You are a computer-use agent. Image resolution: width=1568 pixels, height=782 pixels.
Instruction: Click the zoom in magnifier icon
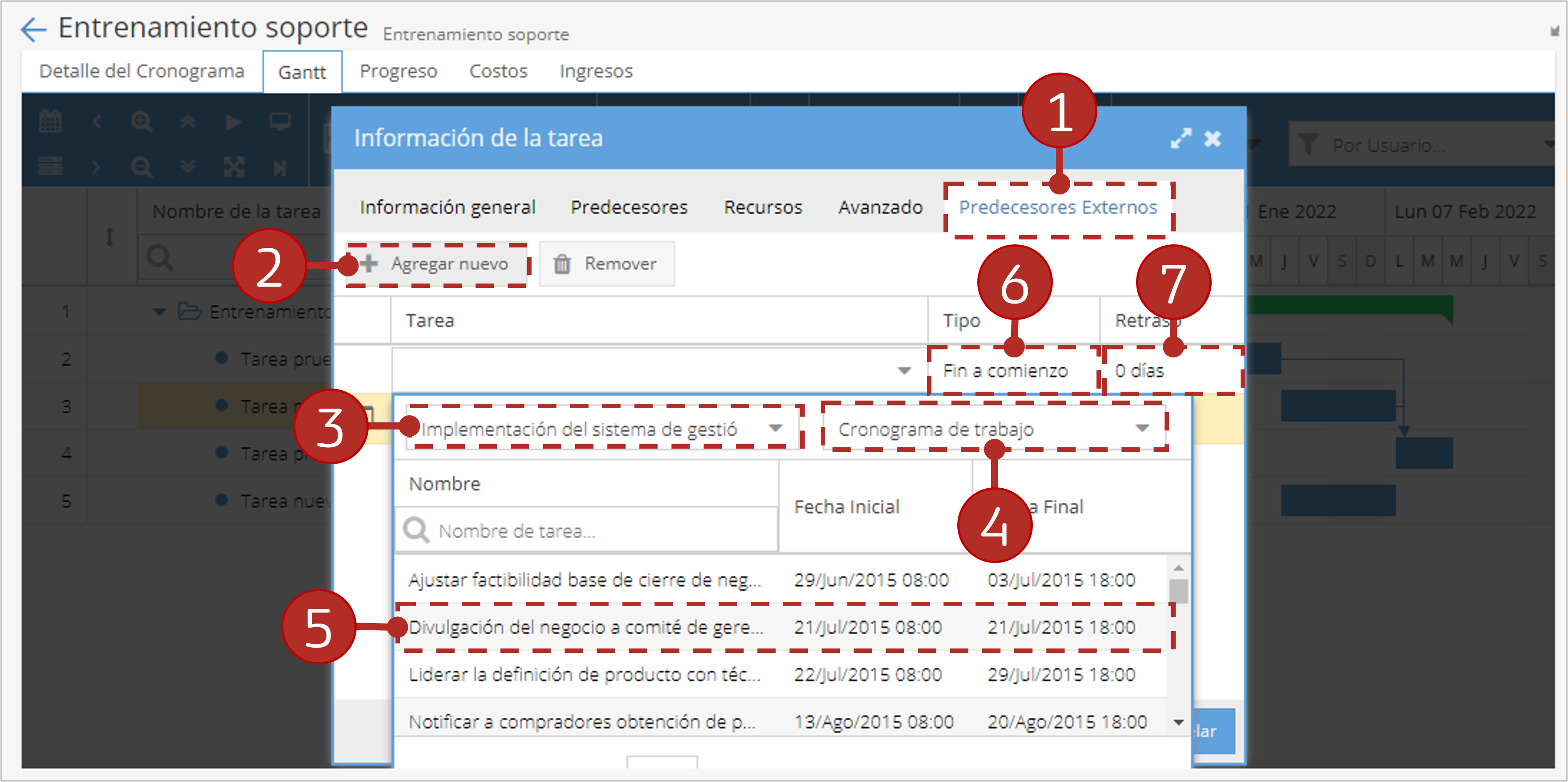pos(142,122)
